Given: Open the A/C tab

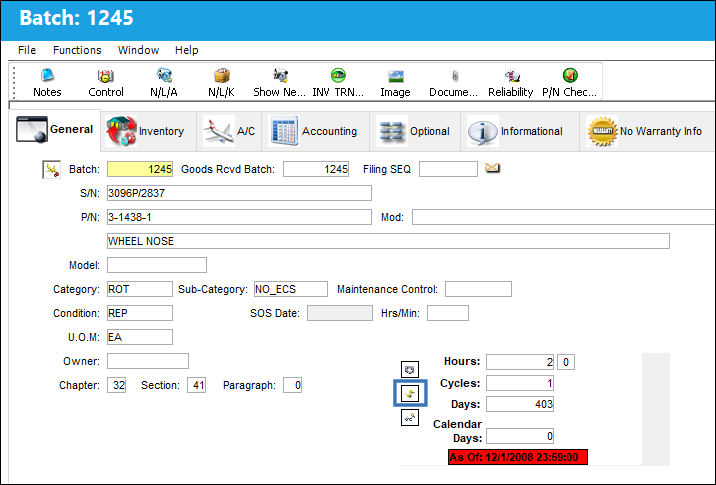Looking at the screenshot, I should click(x=229, y=131).
